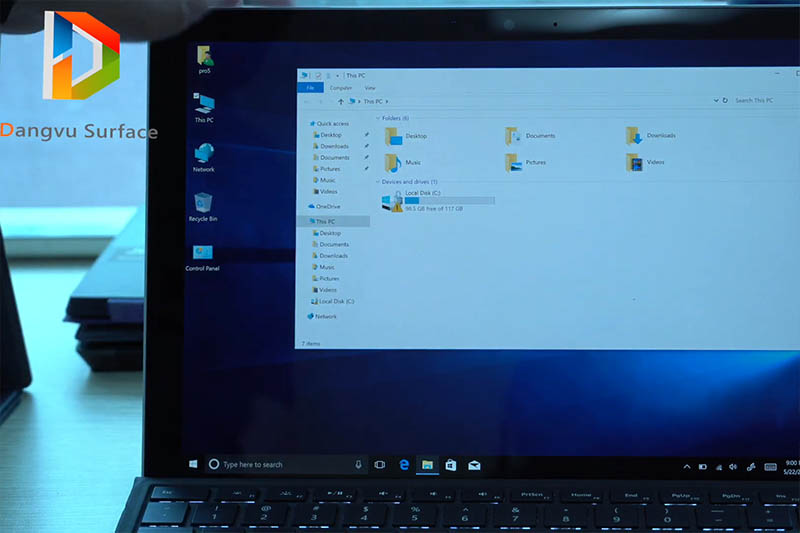Open address bar history dropdown

[x=715, y=100]
